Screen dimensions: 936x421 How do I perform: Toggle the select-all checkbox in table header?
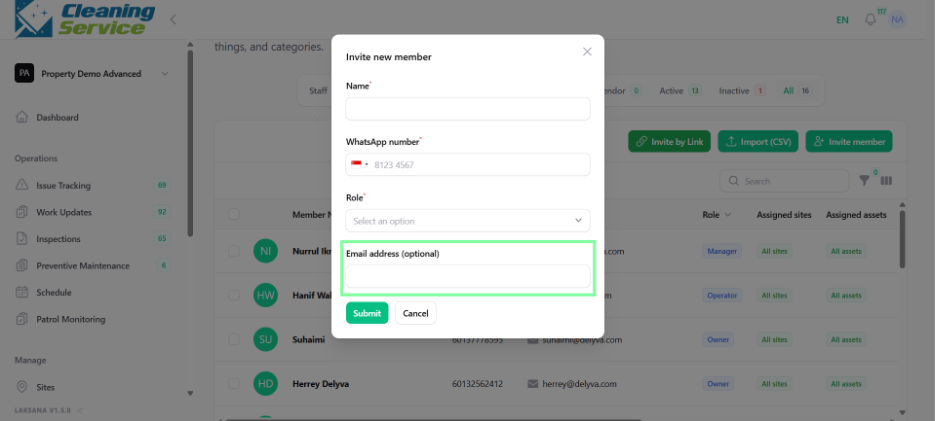point(234,214)
